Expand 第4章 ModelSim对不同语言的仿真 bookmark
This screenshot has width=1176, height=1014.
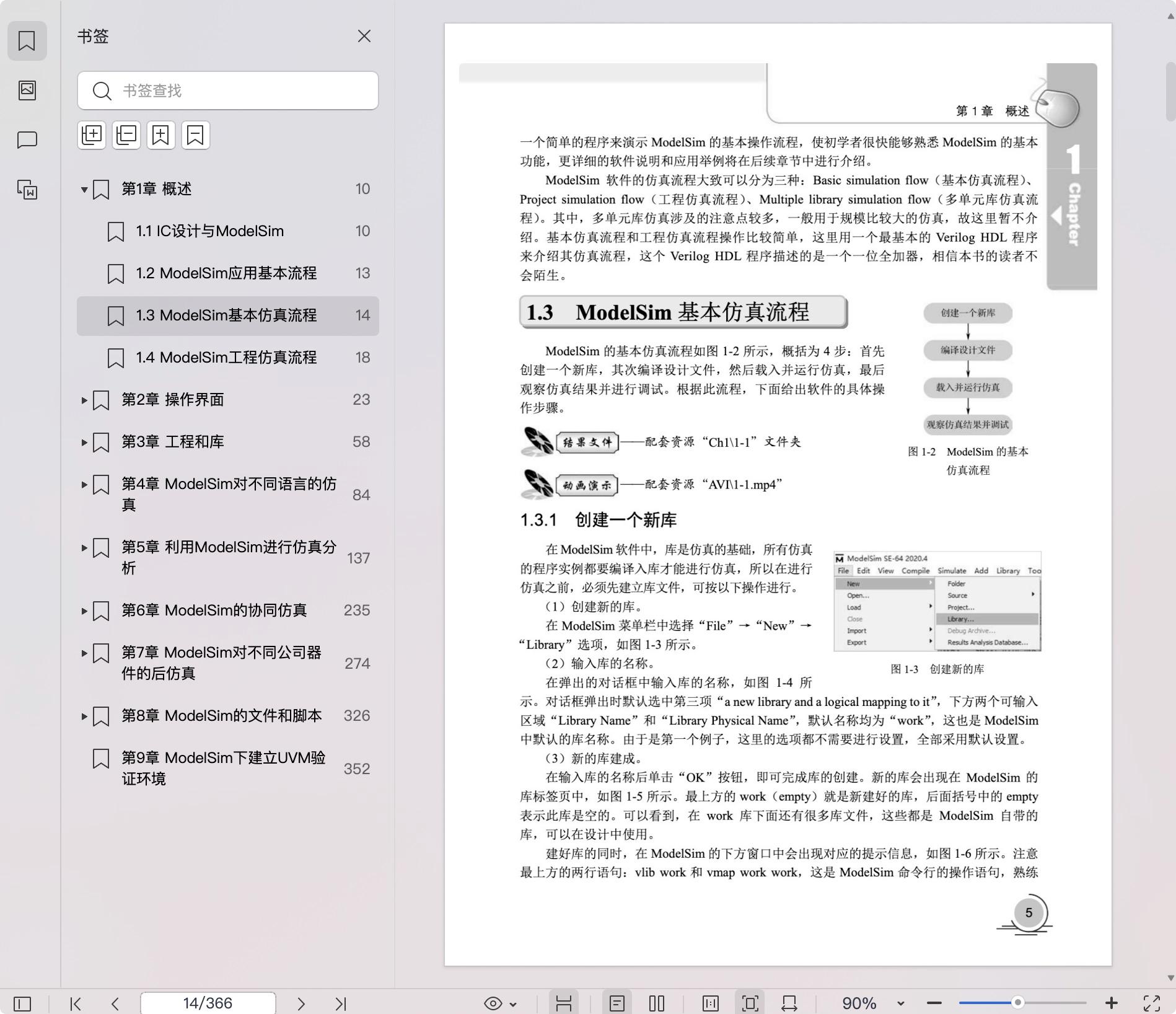[x=84, y=484]
